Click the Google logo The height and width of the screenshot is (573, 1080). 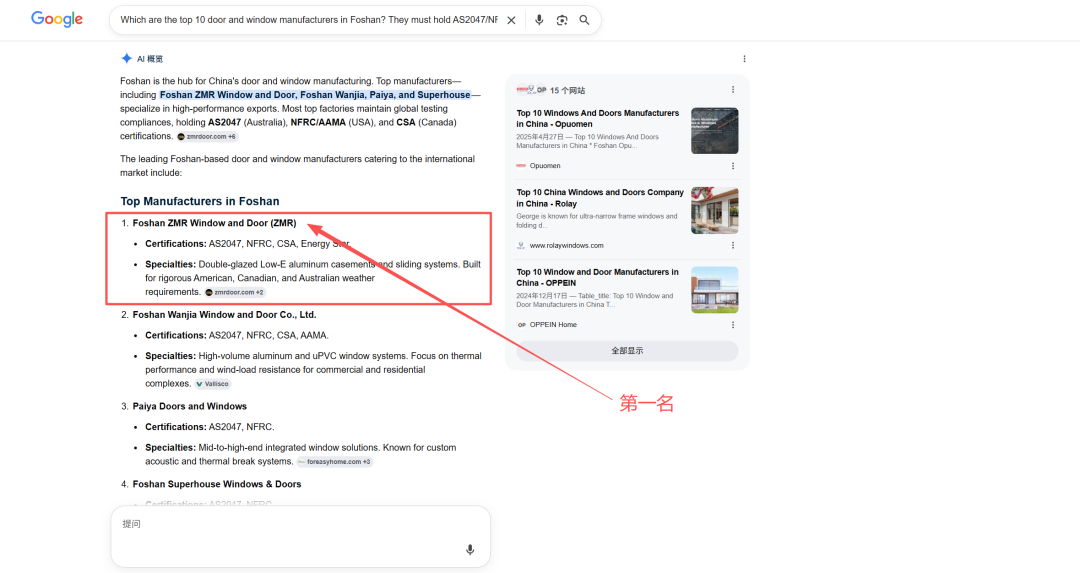57,19
